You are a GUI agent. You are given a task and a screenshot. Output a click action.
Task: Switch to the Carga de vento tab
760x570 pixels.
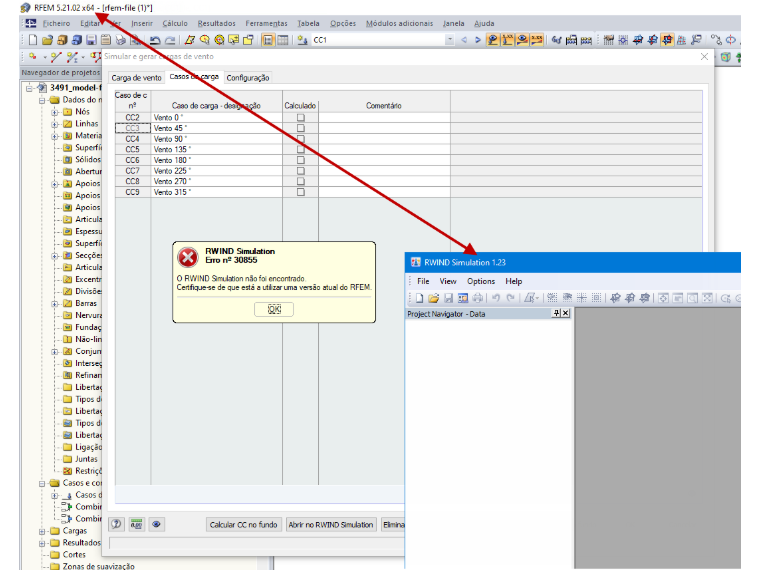point(136,78)
